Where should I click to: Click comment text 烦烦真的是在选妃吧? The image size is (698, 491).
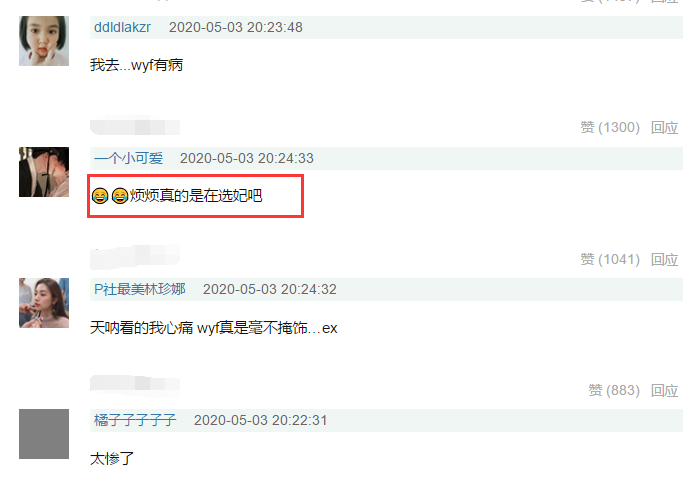point(196,195)
